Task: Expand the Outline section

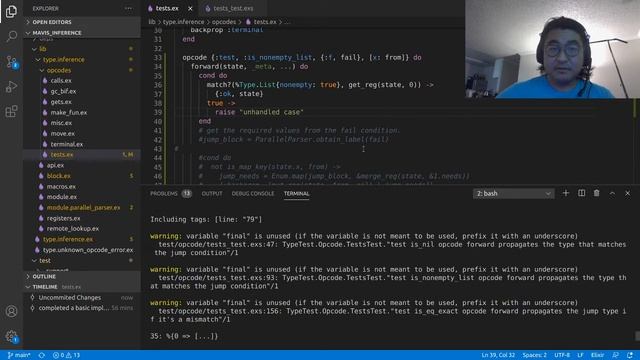Action: coord(82,276)
